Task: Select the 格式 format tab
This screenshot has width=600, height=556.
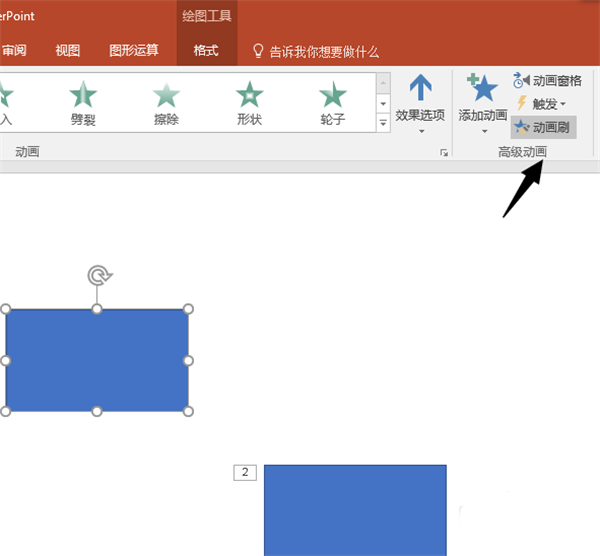Action: [206, 51]
